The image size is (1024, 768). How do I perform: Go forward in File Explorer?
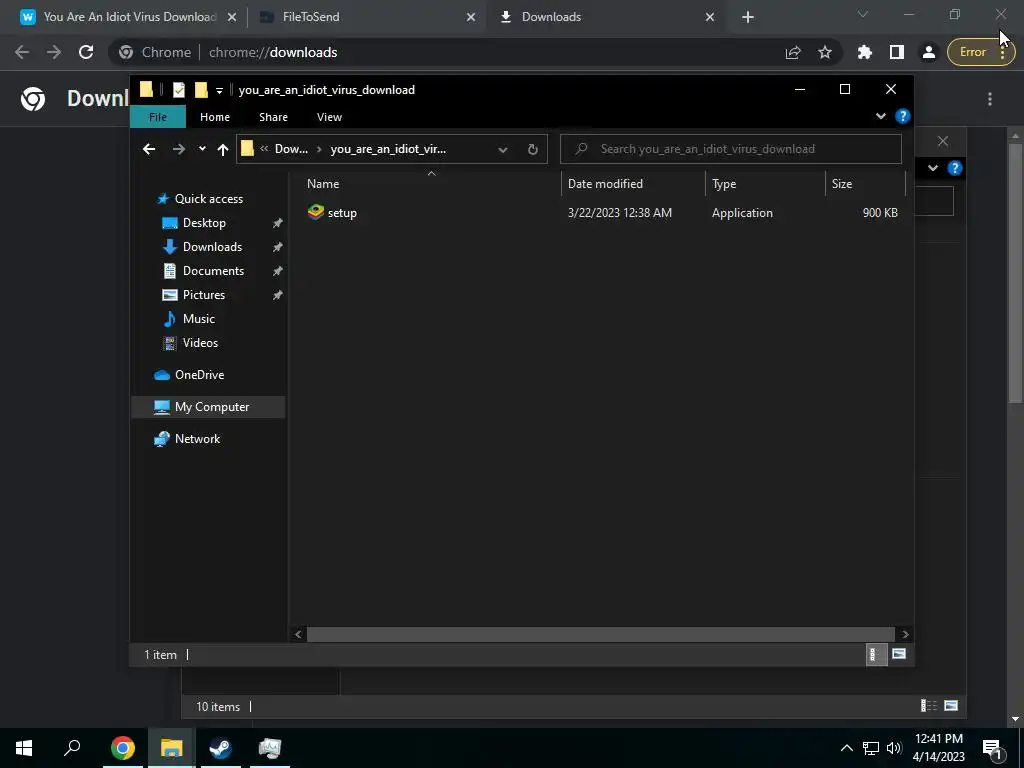pyautogui.click(x=178, y=150)
